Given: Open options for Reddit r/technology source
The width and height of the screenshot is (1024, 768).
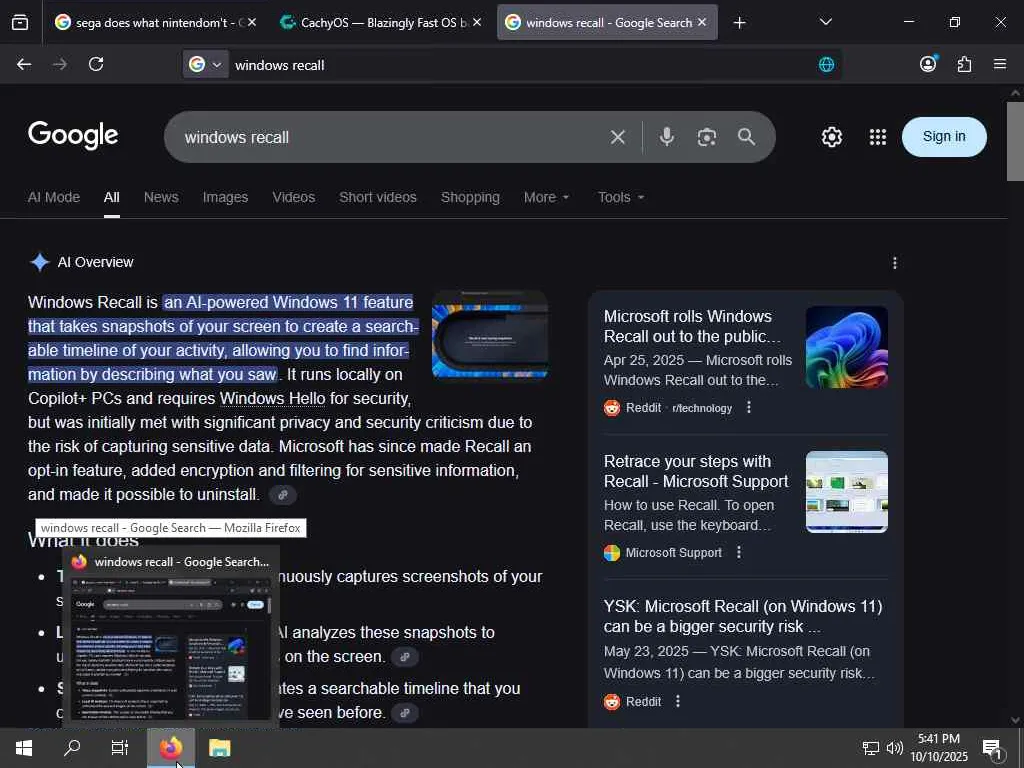Looking at the screenshot, I should coord(749,408).
